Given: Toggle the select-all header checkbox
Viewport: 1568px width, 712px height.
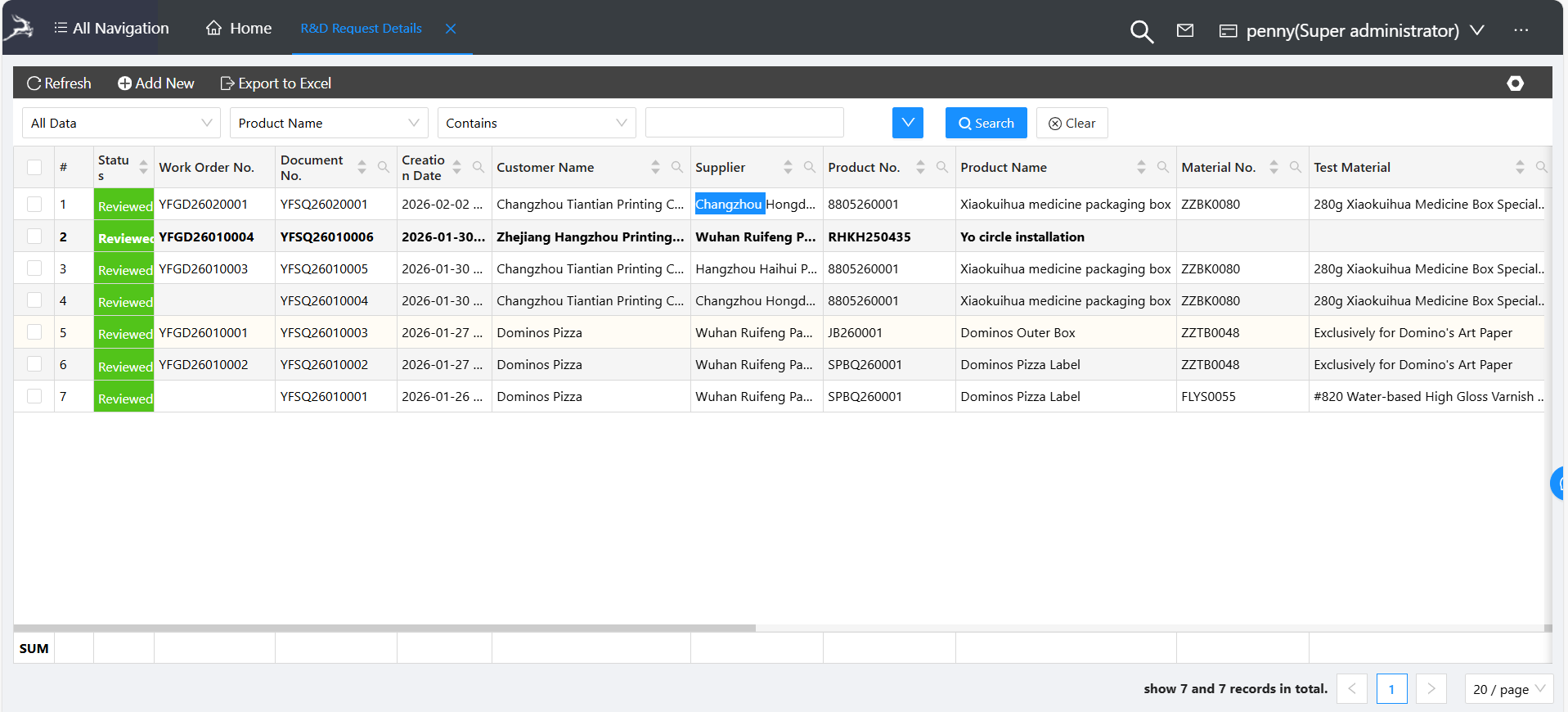Looking at the screenshot, I should pos(34,167).
